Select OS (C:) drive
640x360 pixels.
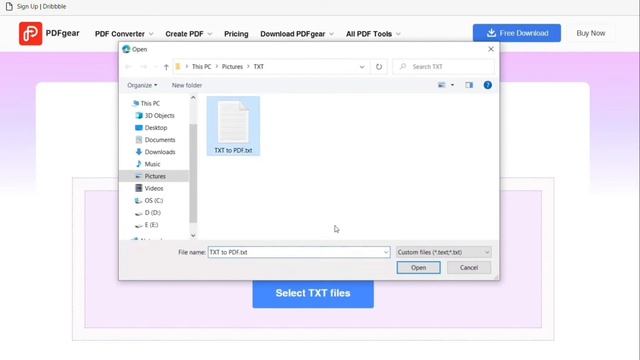point(149,200)
